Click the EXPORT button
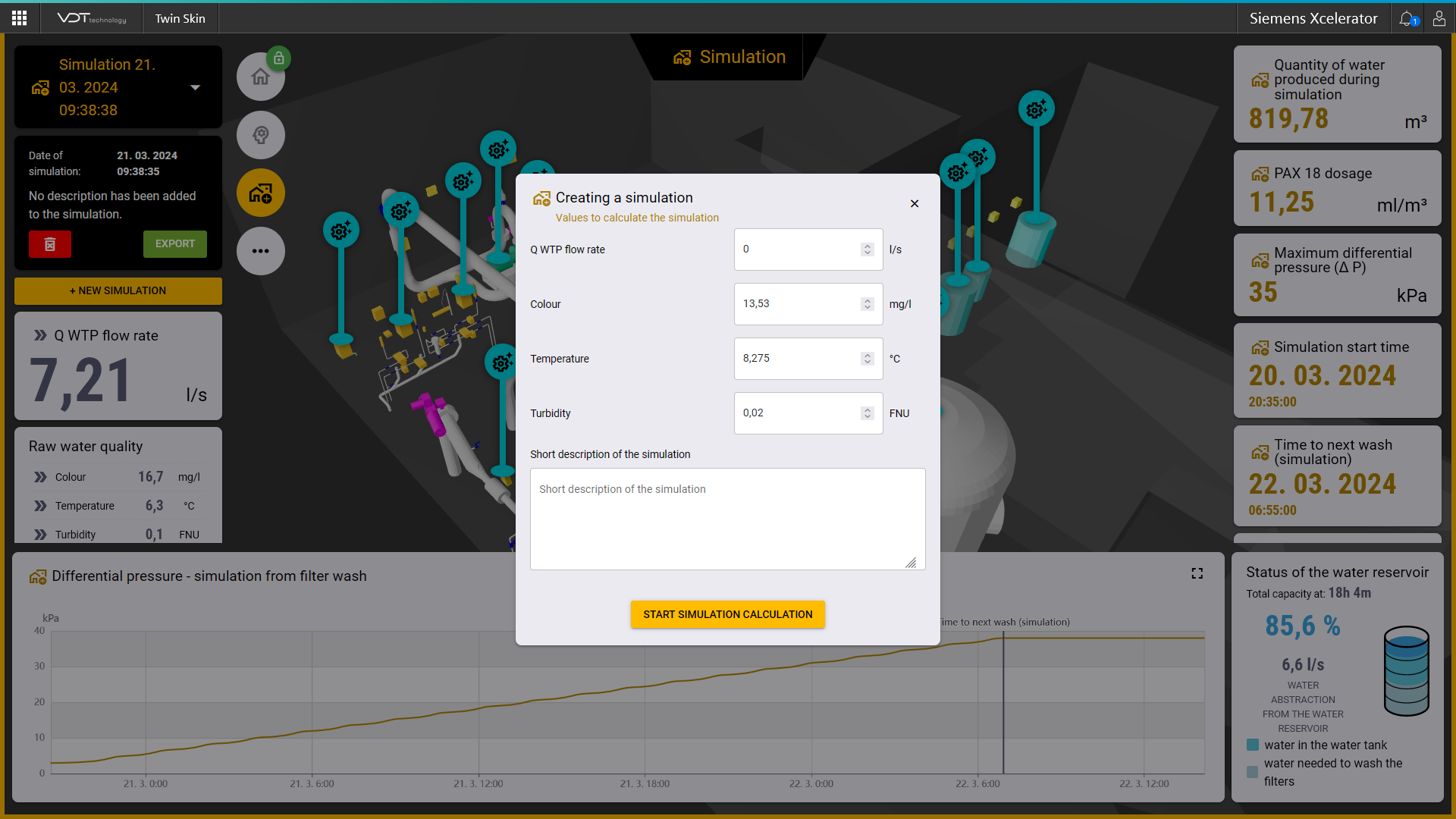The width and height of the screenshot is (1456, 819). tap(174, 244)
